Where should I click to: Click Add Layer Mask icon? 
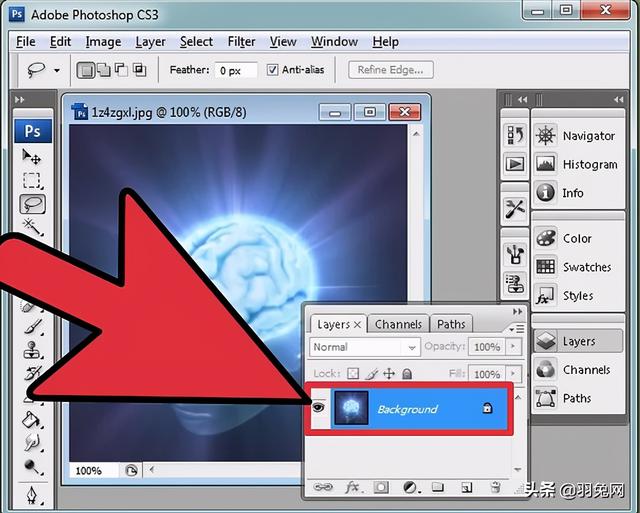tap(381, 487)
